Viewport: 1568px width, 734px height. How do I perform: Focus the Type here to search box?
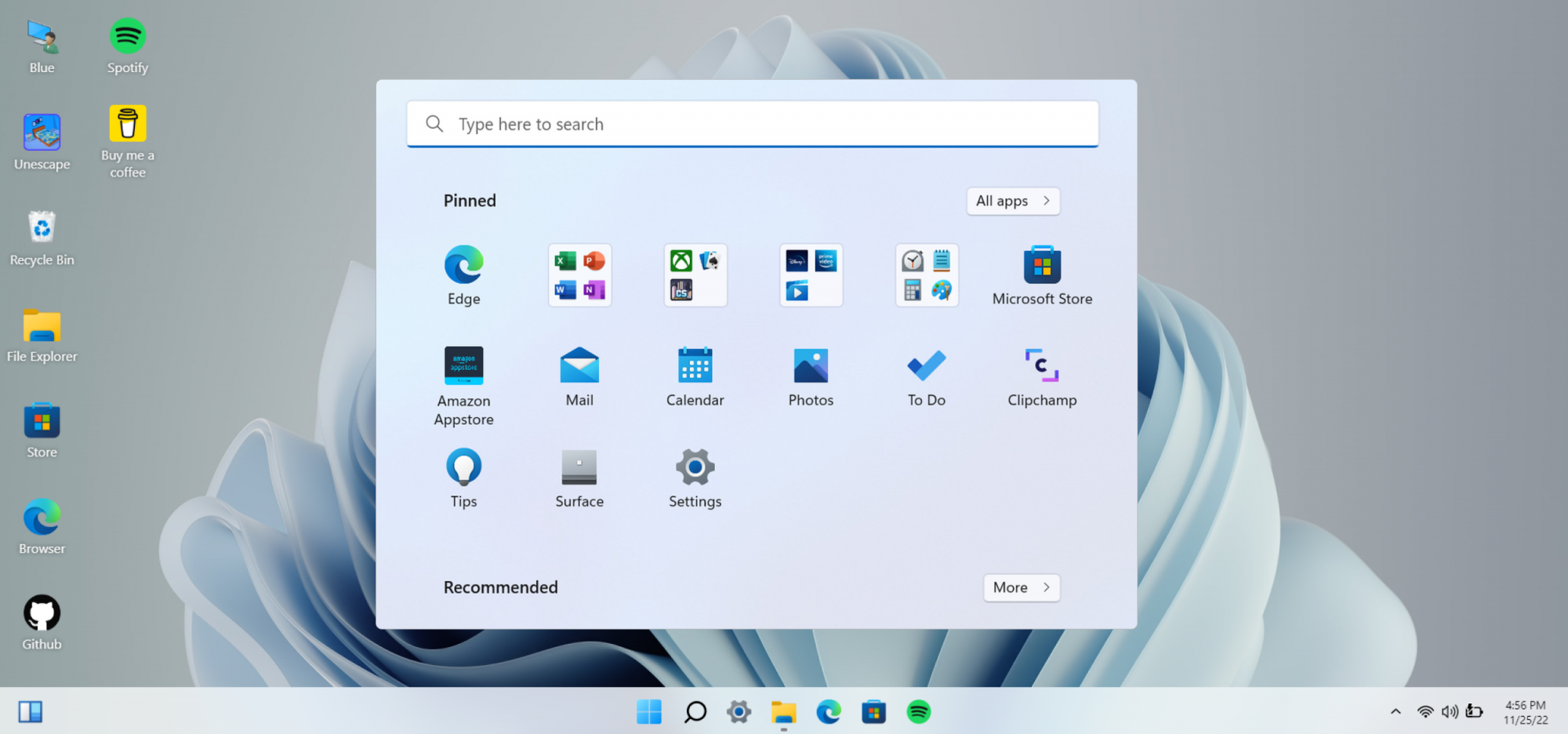coord(753,124)
